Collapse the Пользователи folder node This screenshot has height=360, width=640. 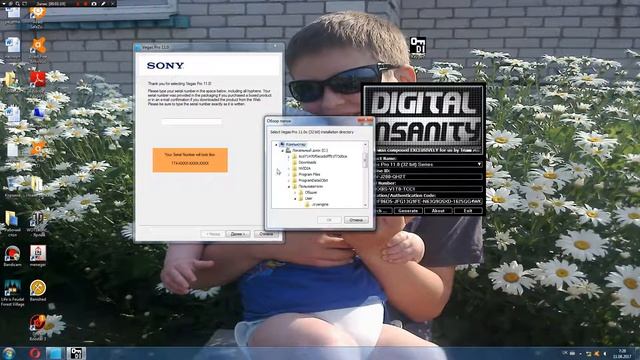click(289, 187)
